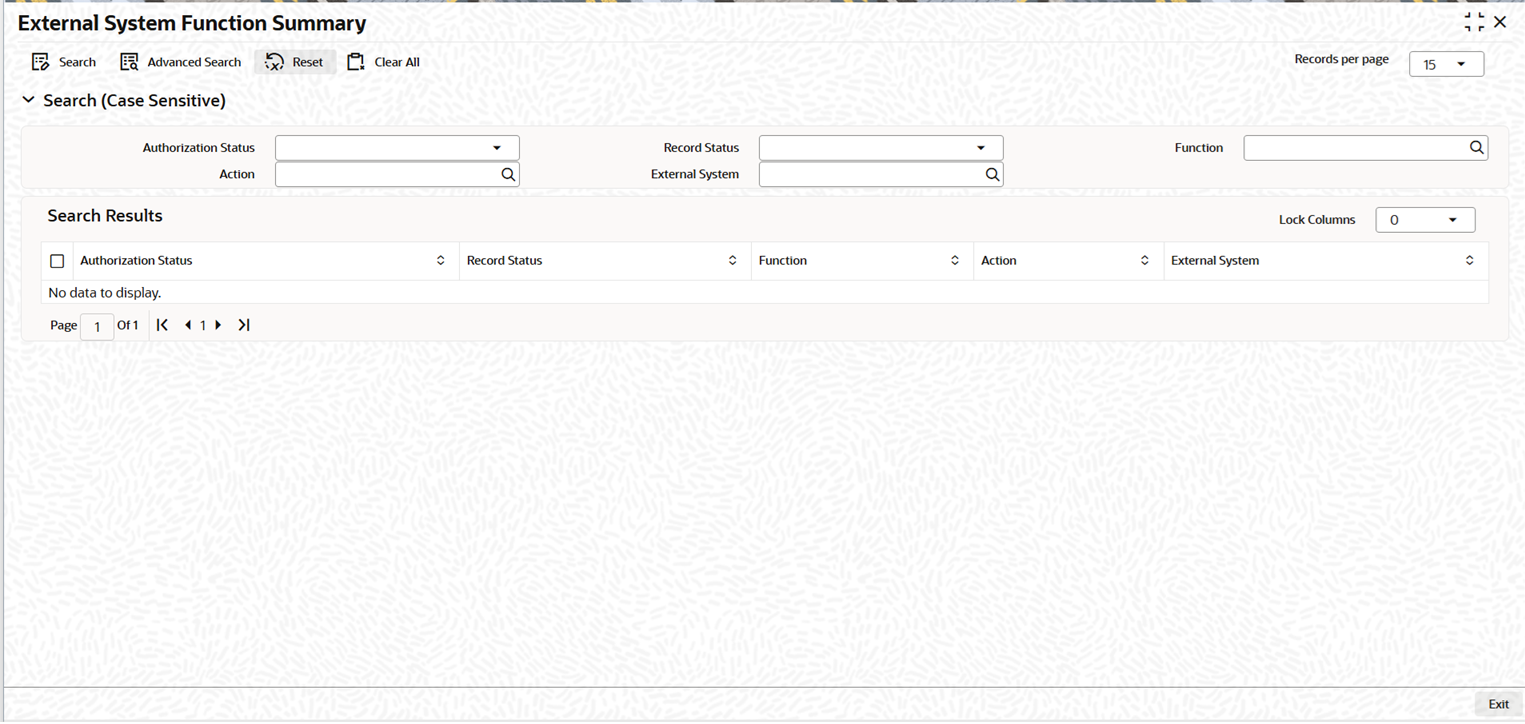Open Advanced Search

pyautogui.click(x=180, y=62)
